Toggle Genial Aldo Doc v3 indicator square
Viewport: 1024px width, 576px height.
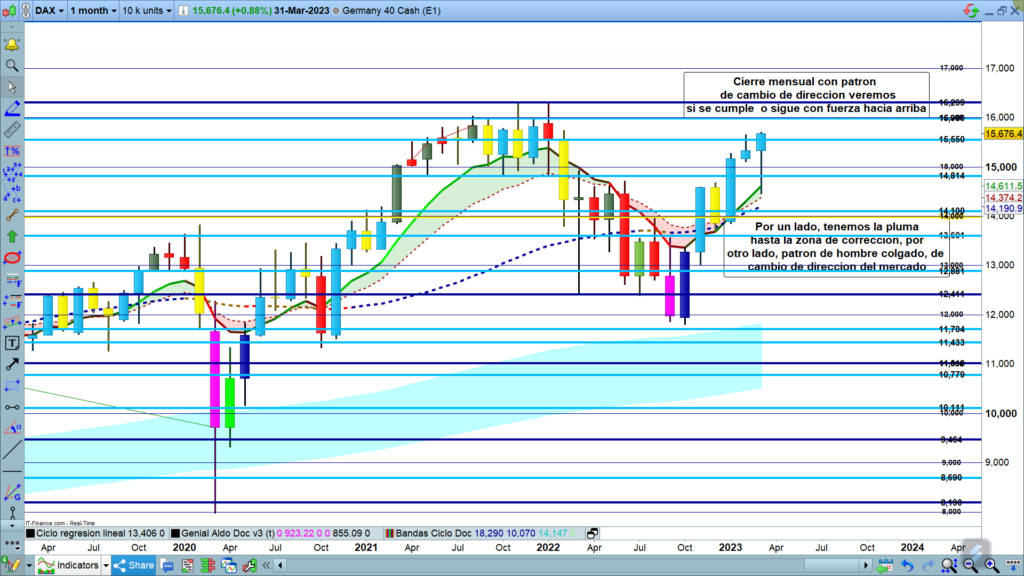pyautogui.click(x=177, y=534)
